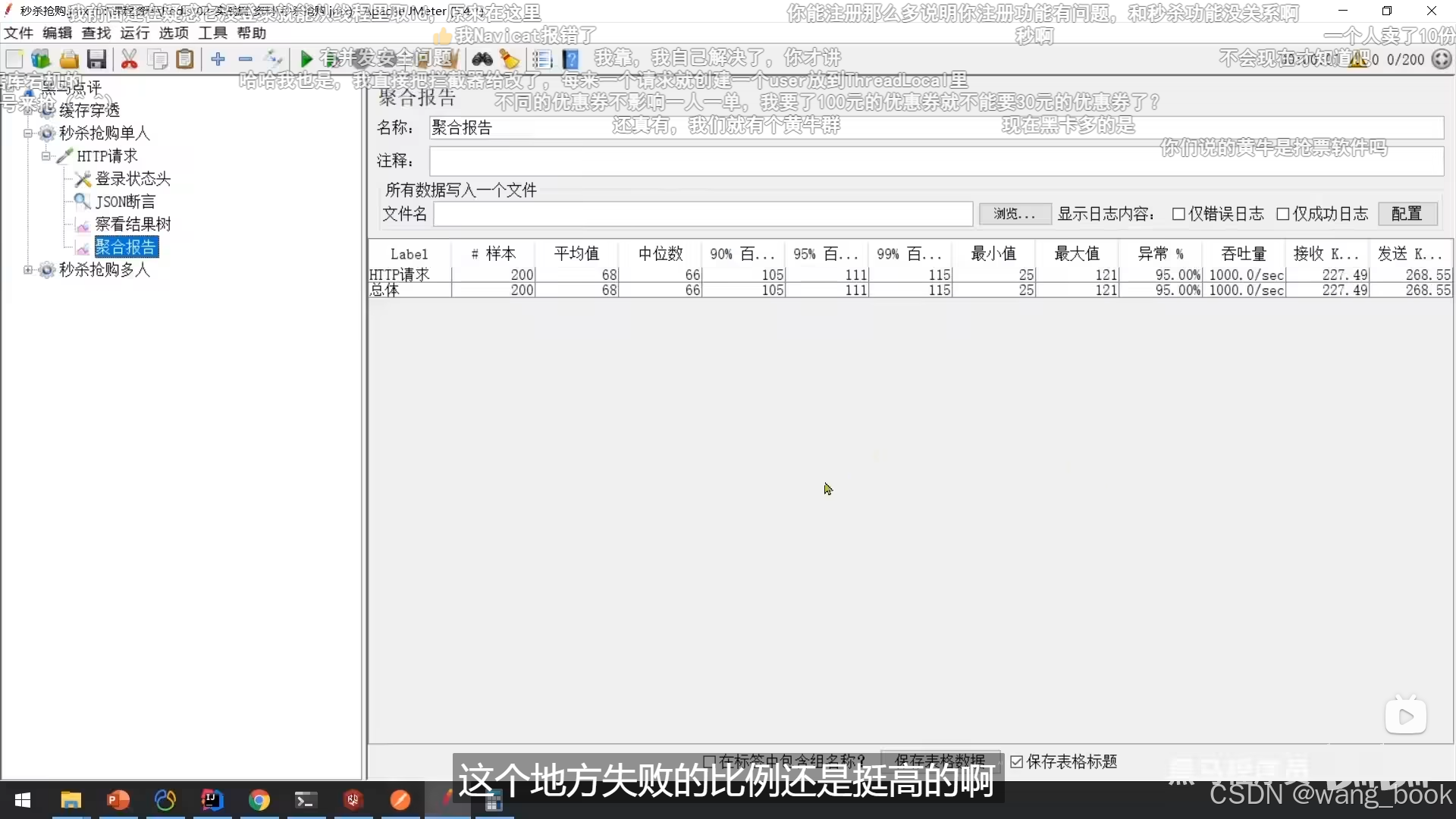
Task: Click the Paste clipboard icon
Action: (x=185, y=59)
